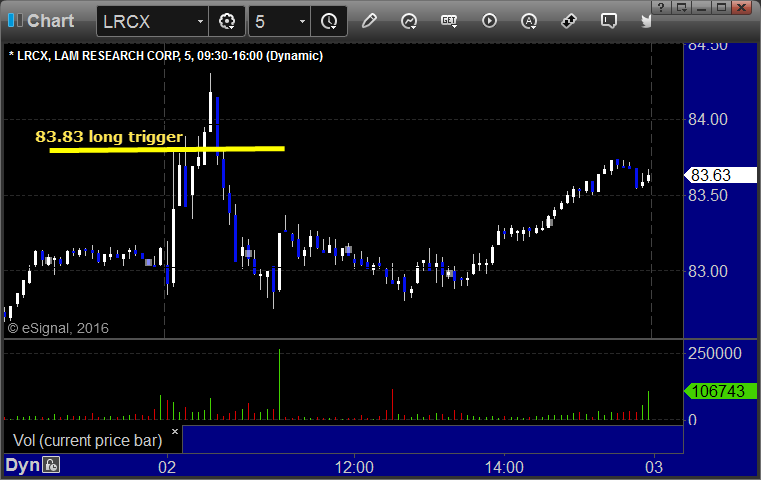Open the GET menu icon
Image resolution: width=761 pixels, height=480 pixels.
click(x=449, y=21)
